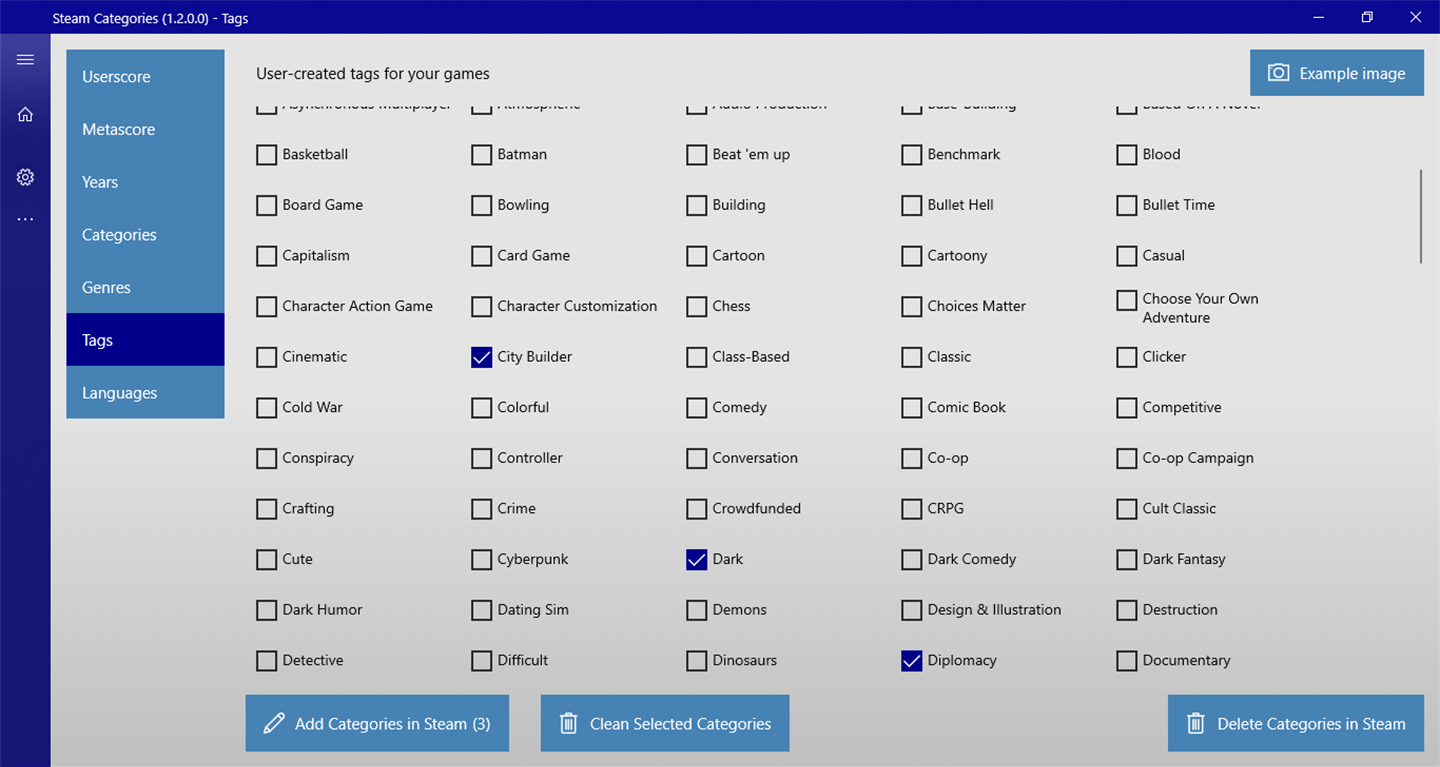Viewport: 1440px width, 767px height.
Task: Uncheck the Diplomacy tag checkbox
Action: [x=912, y=661]
